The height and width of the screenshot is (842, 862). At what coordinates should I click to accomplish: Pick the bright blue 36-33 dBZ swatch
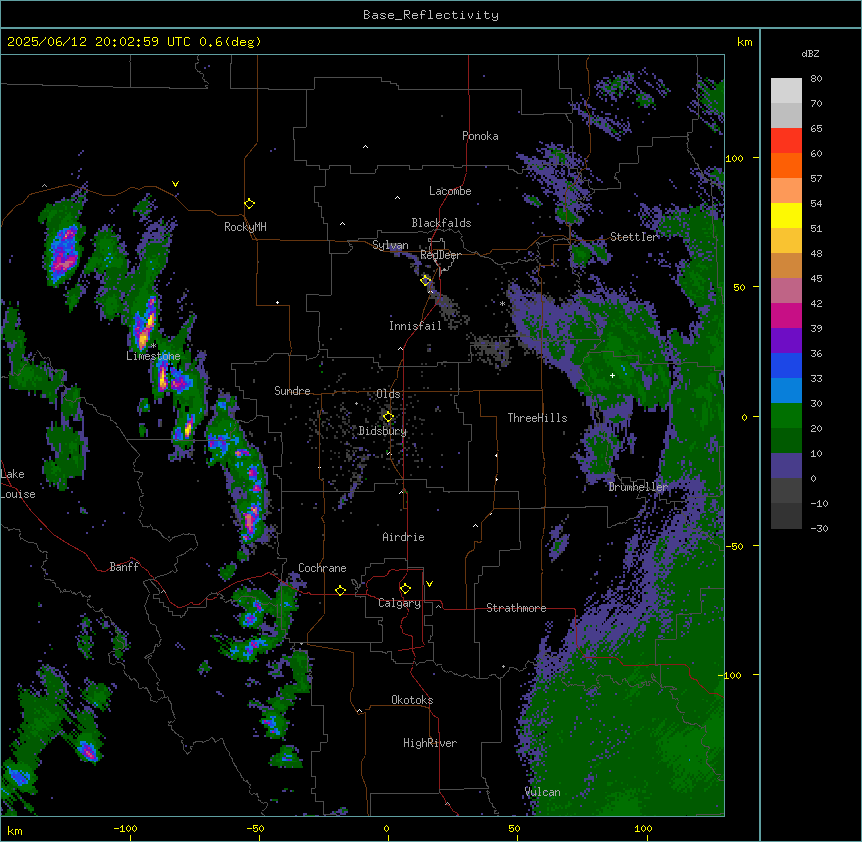tap(786, 366)
